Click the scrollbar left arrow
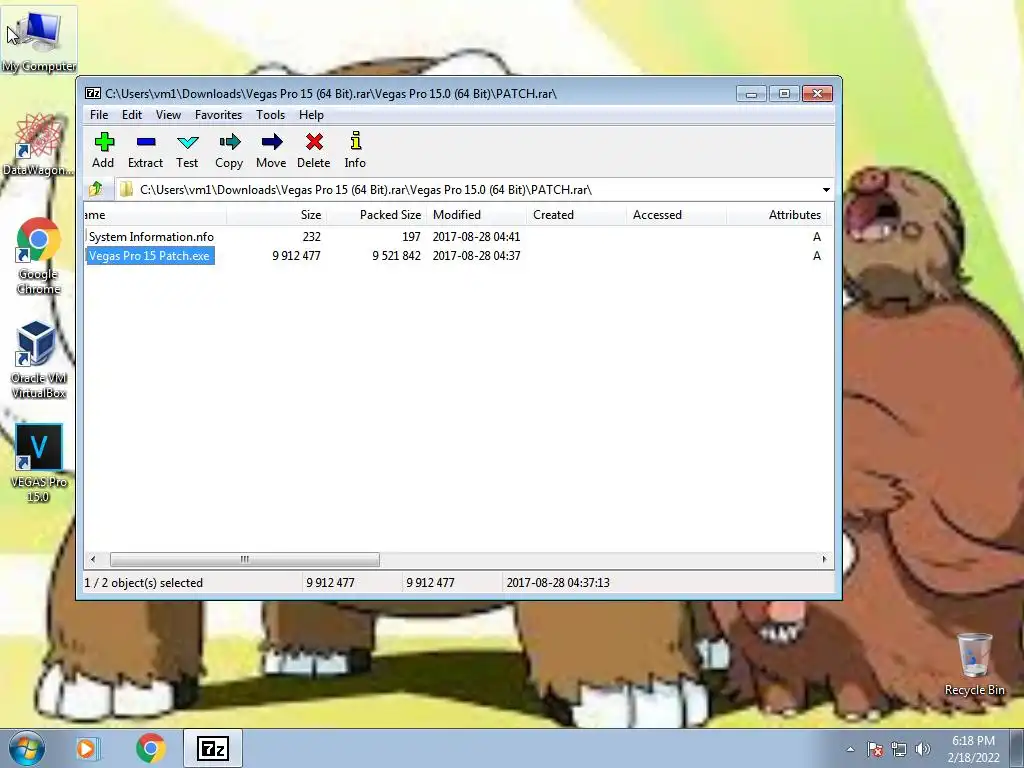 tap(93, 560)
